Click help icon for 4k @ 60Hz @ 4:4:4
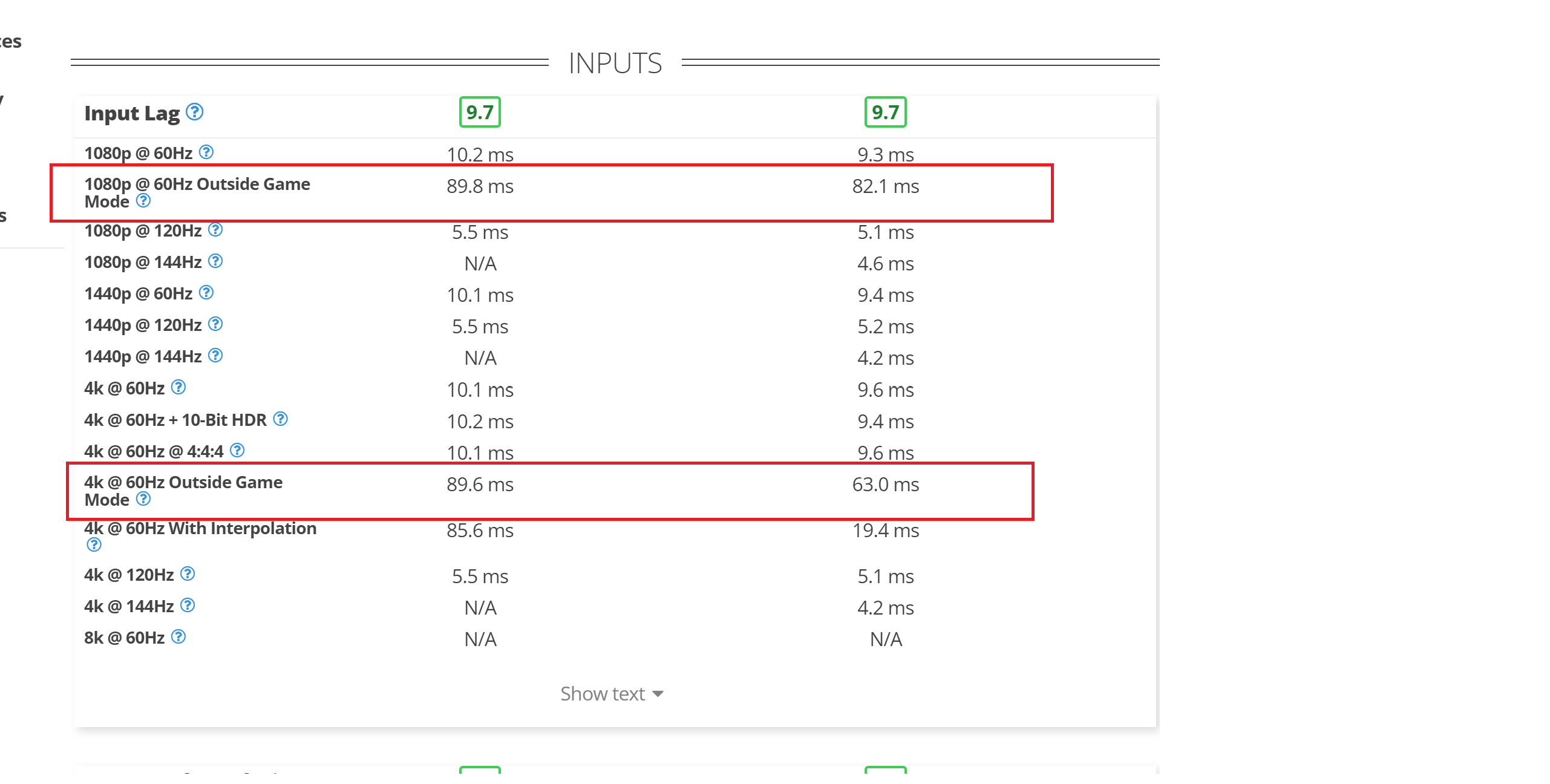 click(x=237, y=450)
